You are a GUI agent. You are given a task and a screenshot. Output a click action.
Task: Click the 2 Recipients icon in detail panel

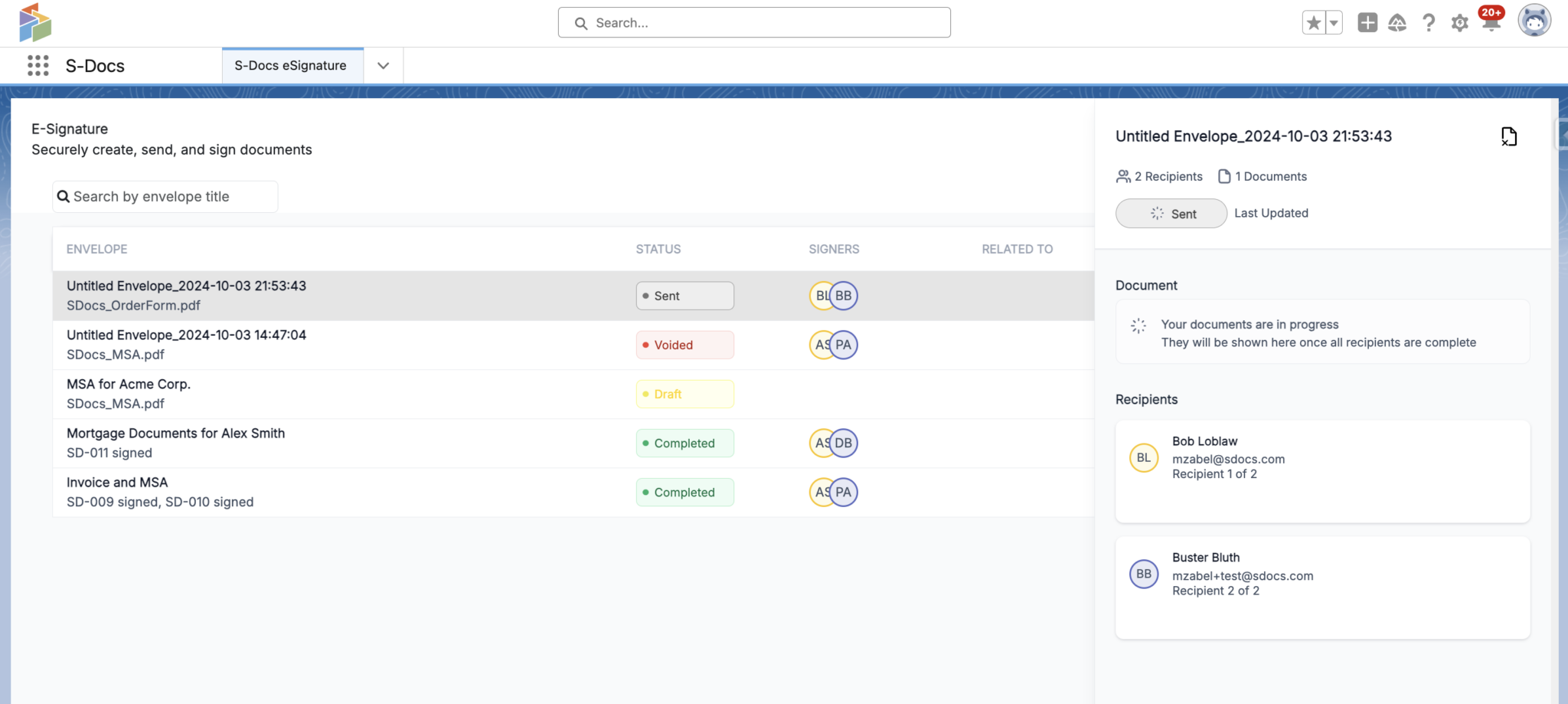[1123, 176]
